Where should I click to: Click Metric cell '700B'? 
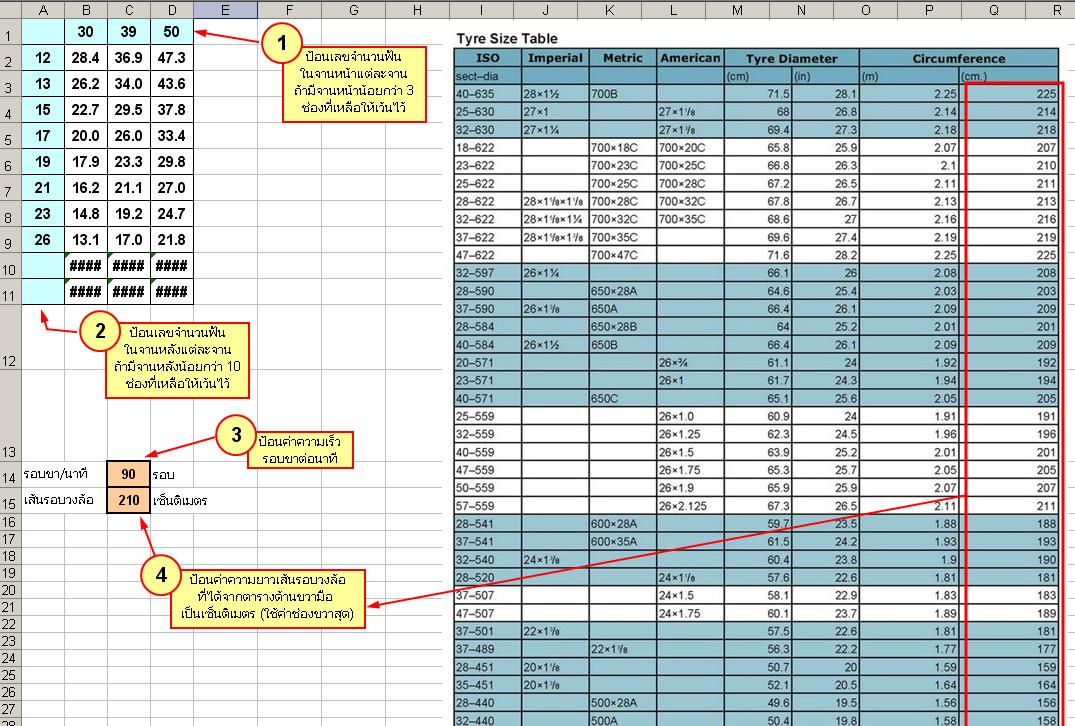coord(623,94)
